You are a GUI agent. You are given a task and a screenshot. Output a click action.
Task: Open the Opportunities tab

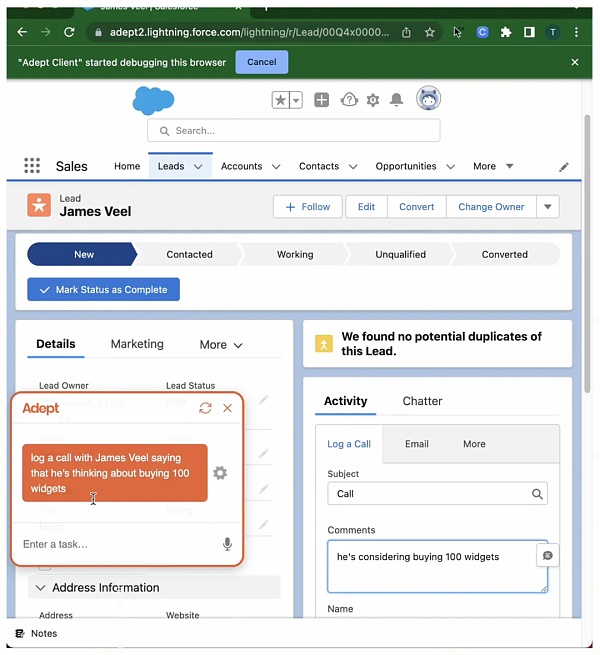pyautogui.click(x=406, y=166)
